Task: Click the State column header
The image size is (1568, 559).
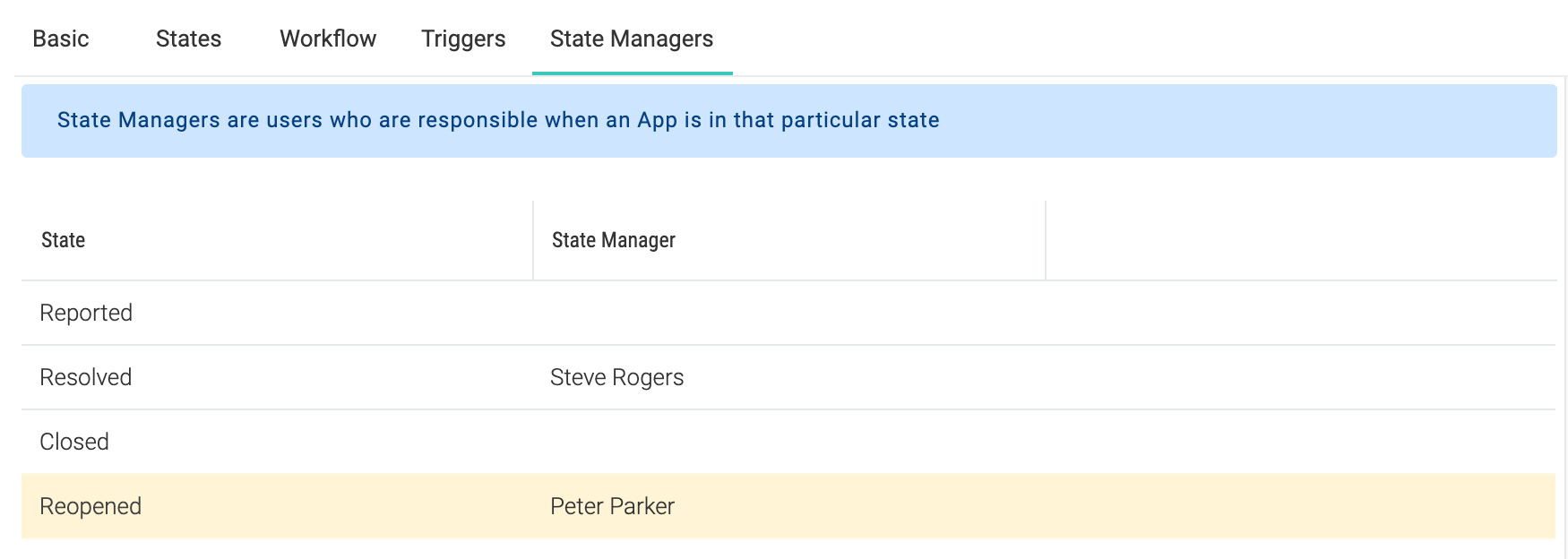Action: point(64,240)
